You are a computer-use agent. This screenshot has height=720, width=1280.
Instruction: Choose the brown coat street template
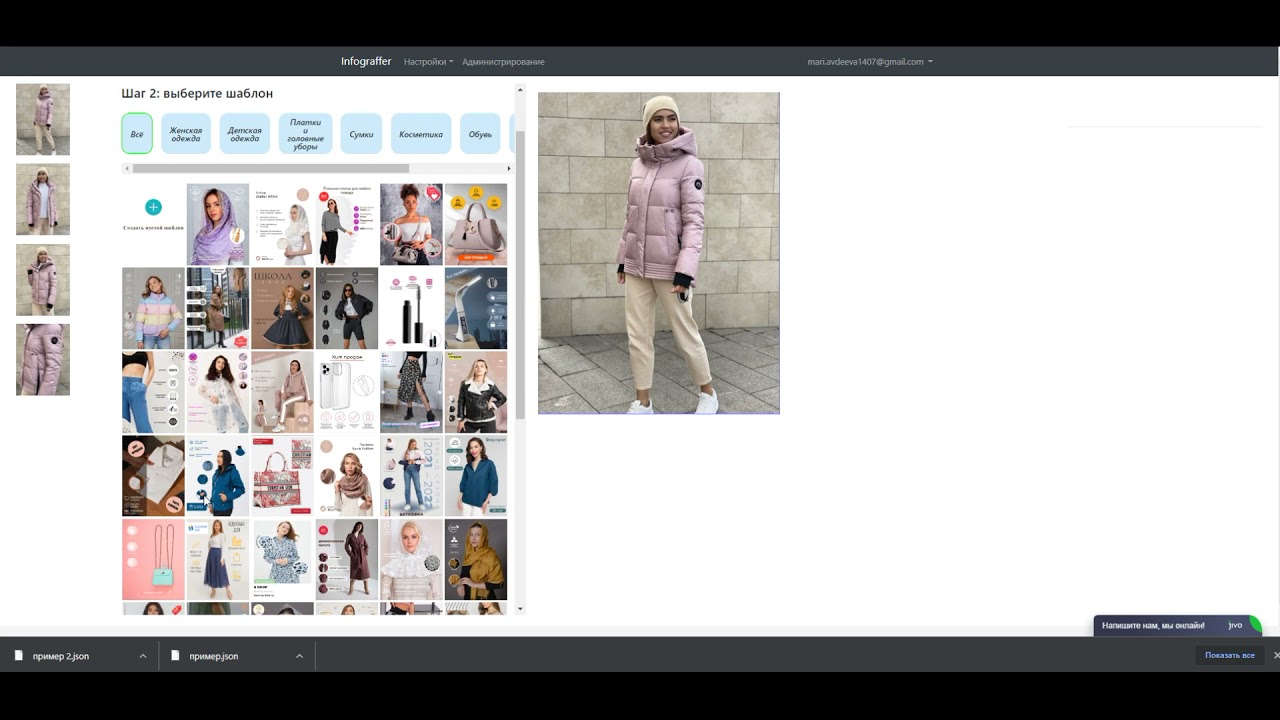(x=218, y=308)
